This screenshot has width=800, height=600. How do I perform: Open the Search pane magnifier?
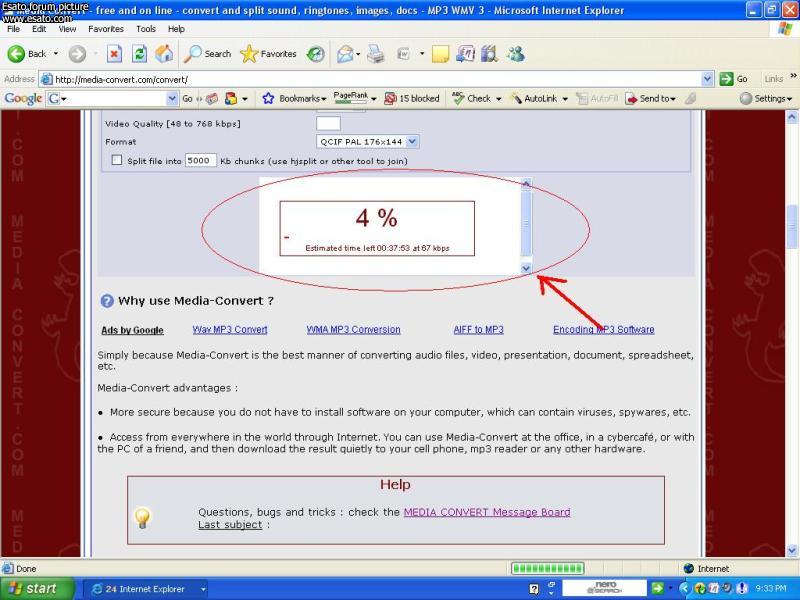tap(207, 54)
